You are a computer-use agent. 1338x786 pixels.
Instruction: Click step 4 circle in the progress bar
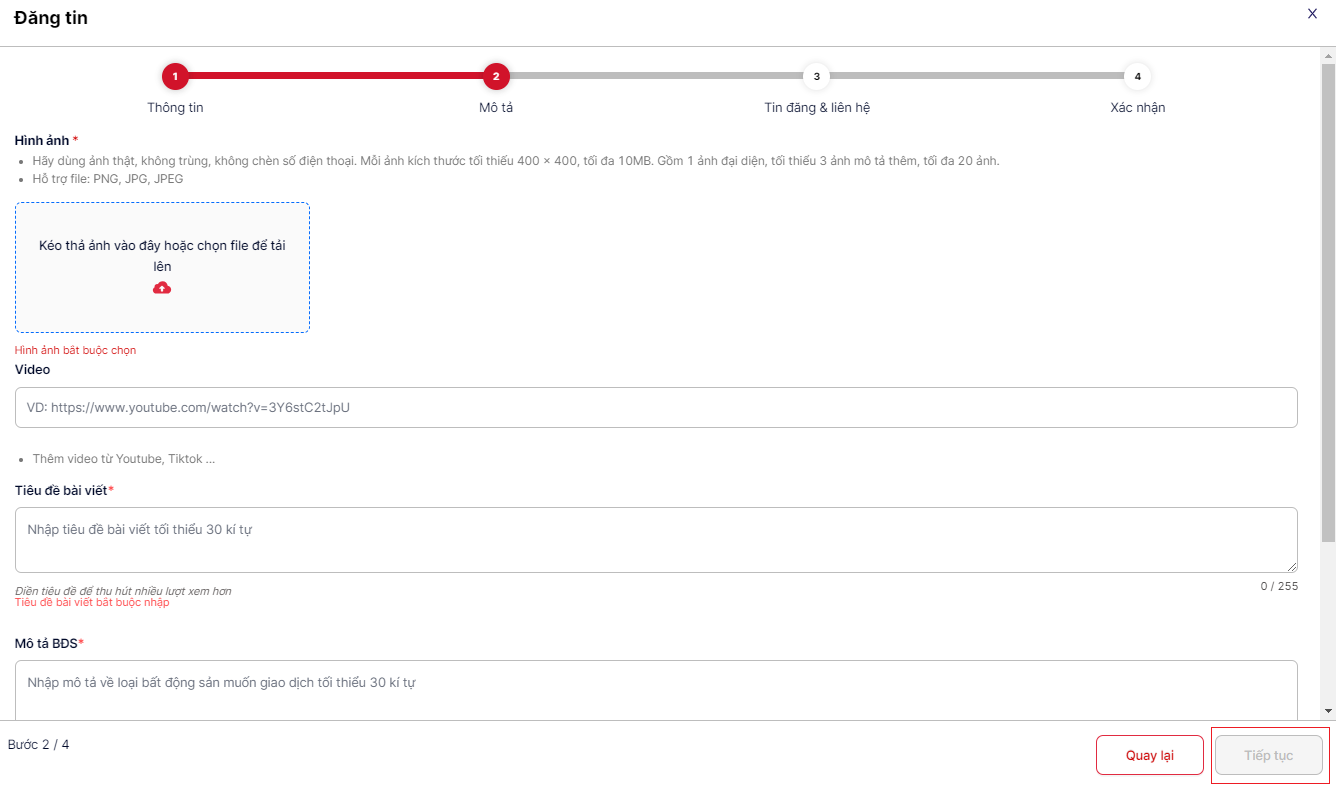click(x=1137, y=76)
